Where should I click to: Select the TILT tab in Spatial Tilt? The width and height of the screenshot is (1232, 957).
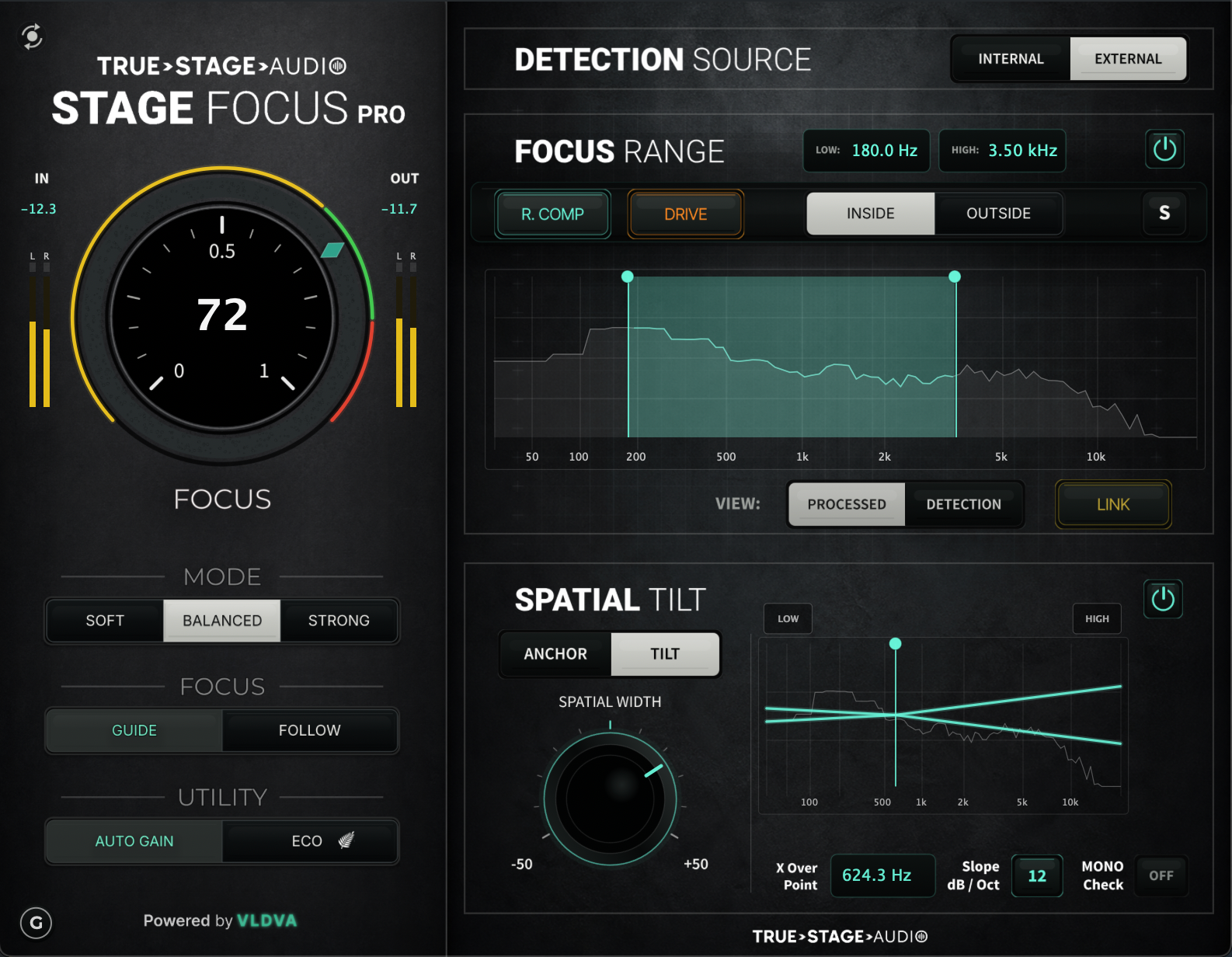tap(665, 654)
